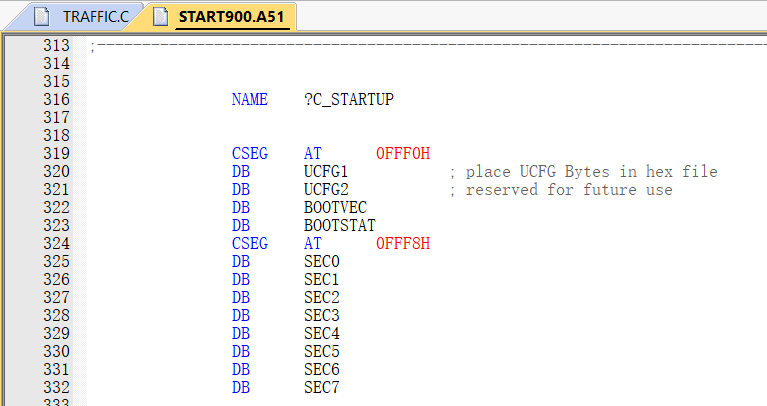Click the file icon on START900.A51 tab

tap(160, 17)
